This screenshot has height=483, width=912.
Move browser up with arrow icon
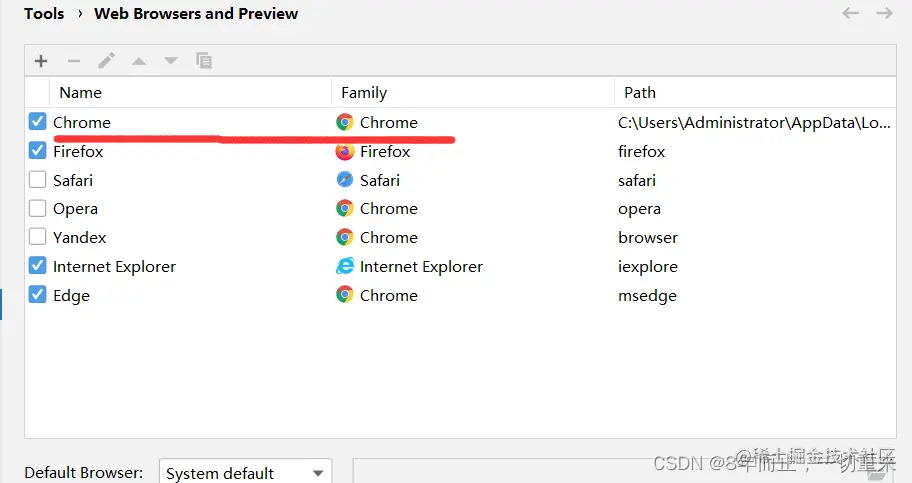pyautogui.click(x=138, y=61)
